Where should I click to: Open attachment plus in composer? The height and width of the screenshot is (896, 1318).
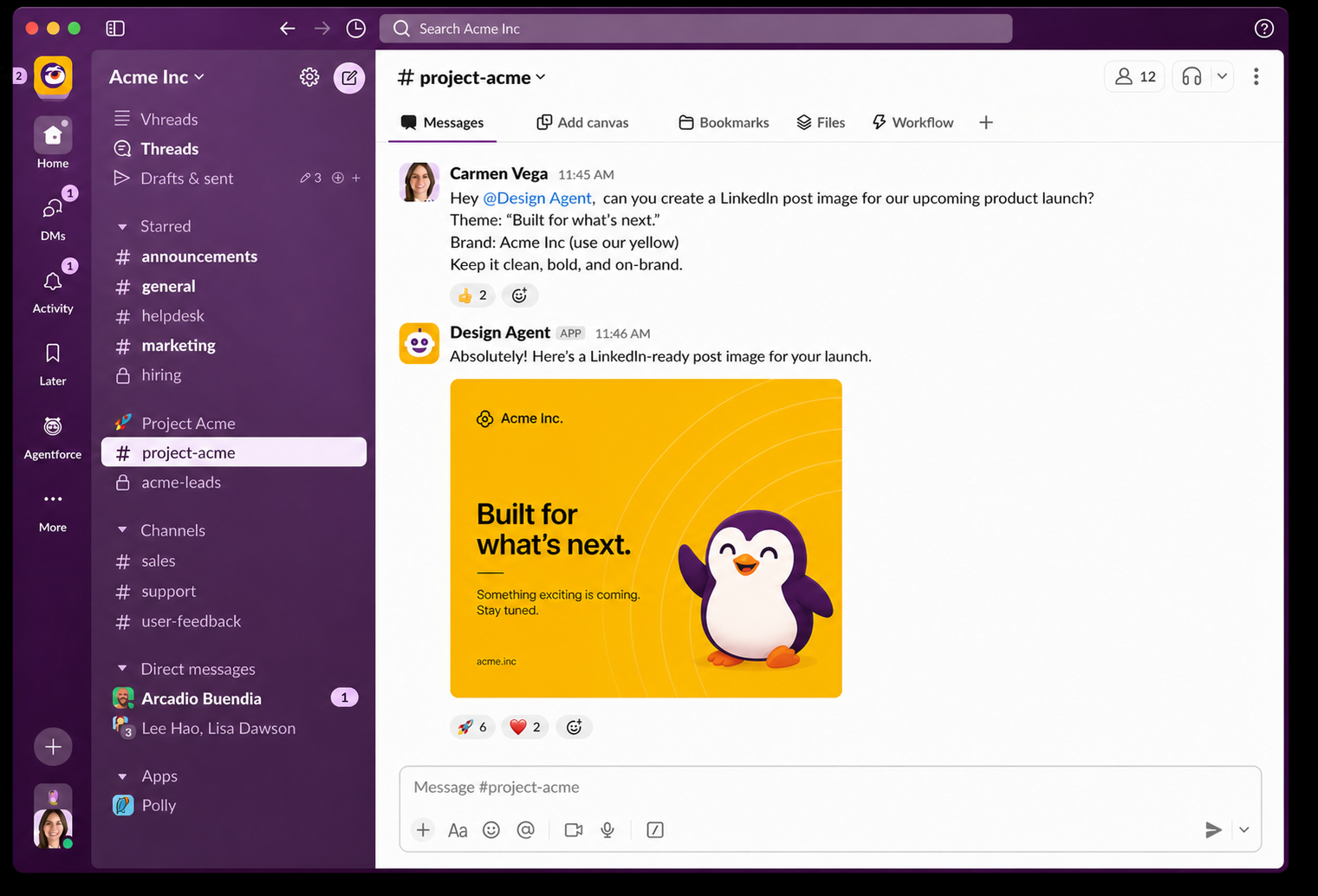[423, 830]
